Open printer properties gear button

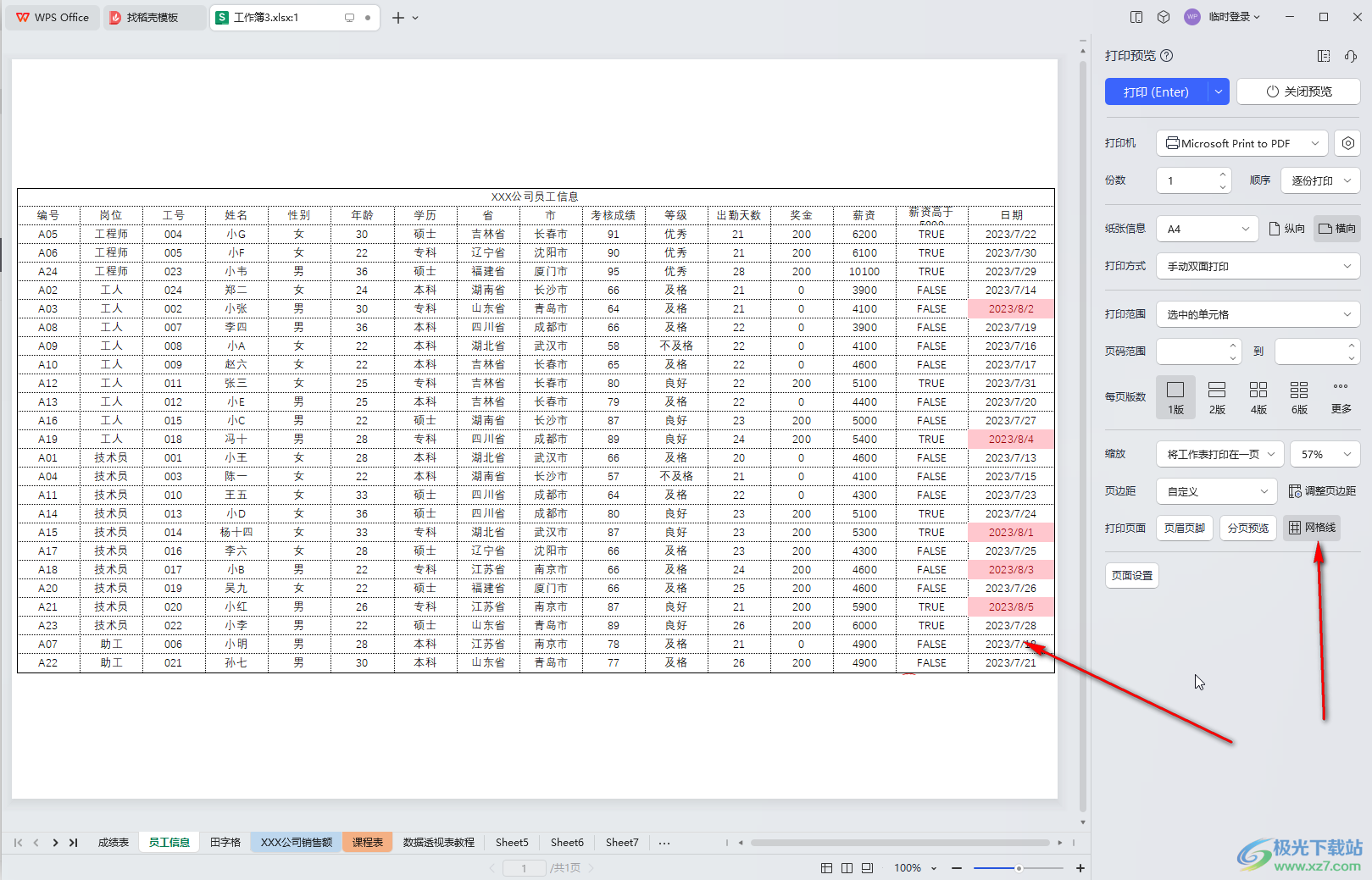coord(1347,143)
